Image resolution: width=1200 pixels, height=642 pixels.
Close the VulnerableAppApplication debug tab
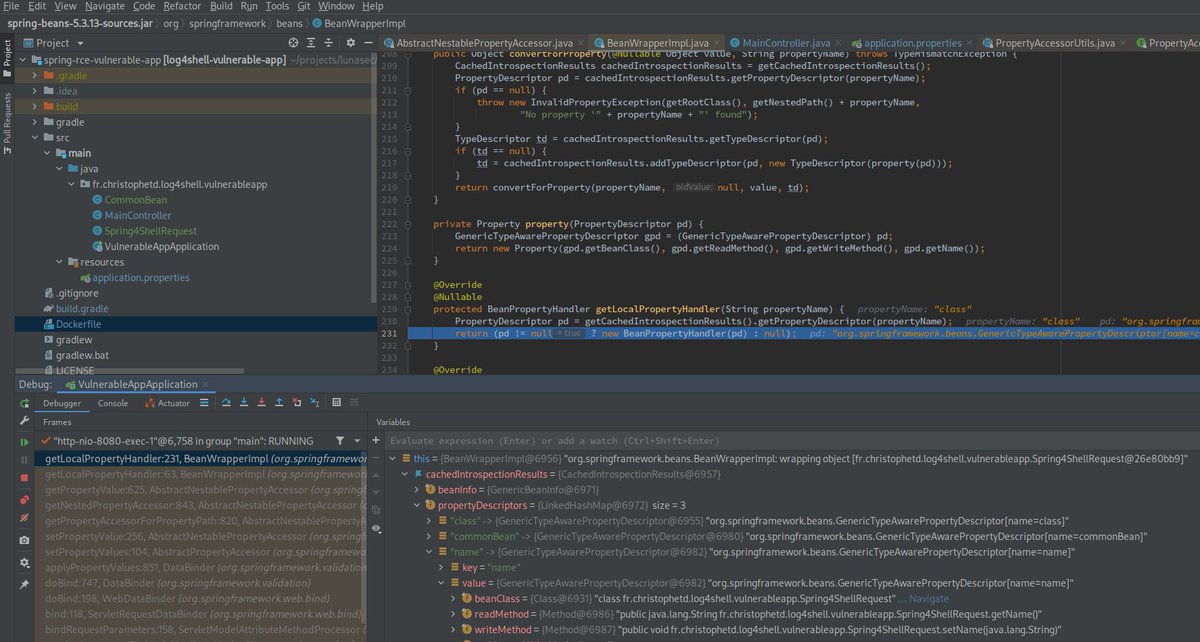click(x=206, y=384)
